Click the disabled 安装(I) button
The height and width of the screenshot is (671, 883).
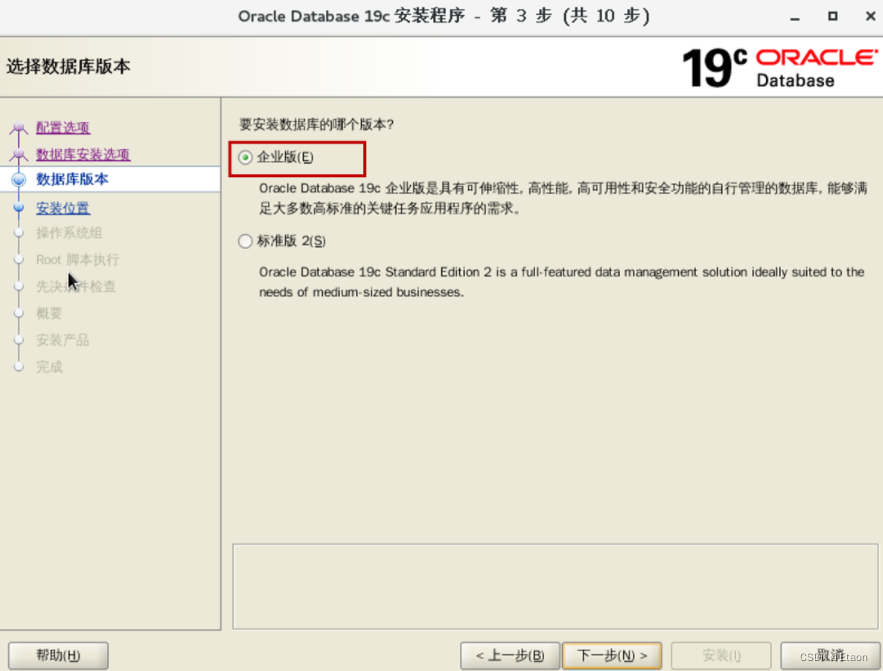pyautogui.click(x=721, y=656)
